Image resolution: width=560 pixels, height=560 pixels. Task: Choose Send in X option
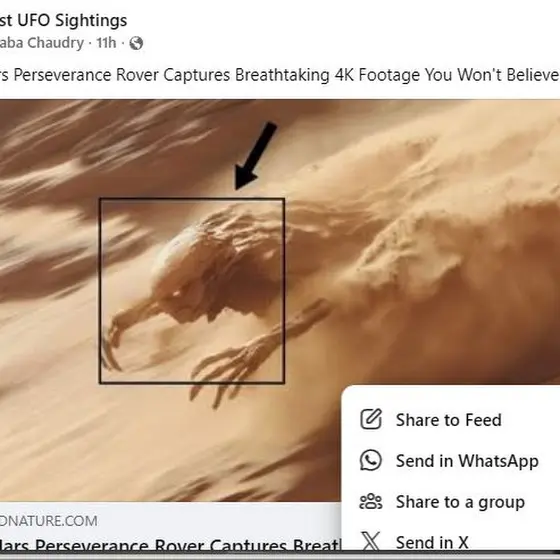pyautogui.click(x=451, y=540)
